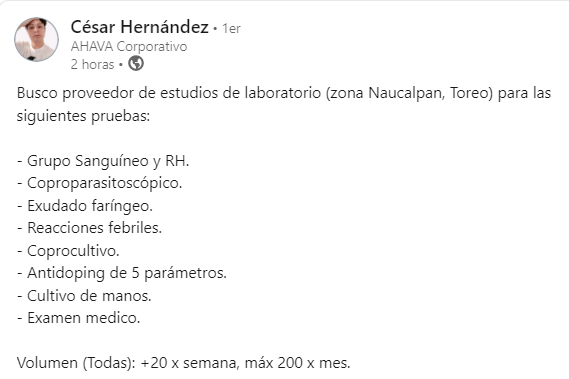The height and width of the screenshot is (379, 569).
Task: Click the 'siguientes pruebas:' text line
Action: point(83,116)
